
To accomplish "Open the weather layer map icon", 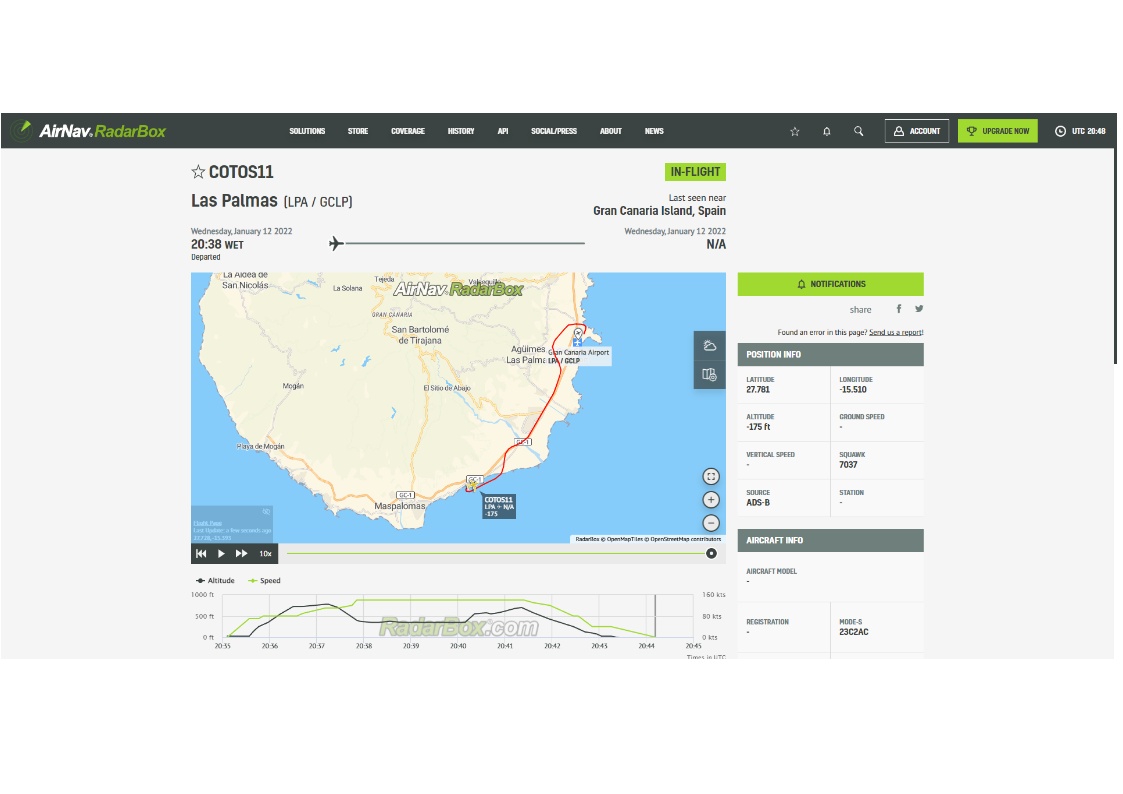I will pyautogui.click(x=710, y=346).
